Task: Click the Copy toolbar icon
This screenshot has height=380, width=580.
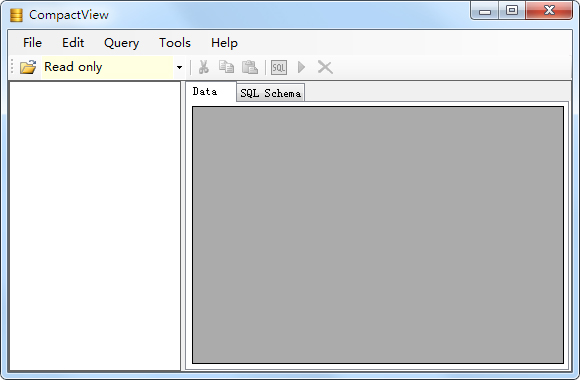Action: 226,67
